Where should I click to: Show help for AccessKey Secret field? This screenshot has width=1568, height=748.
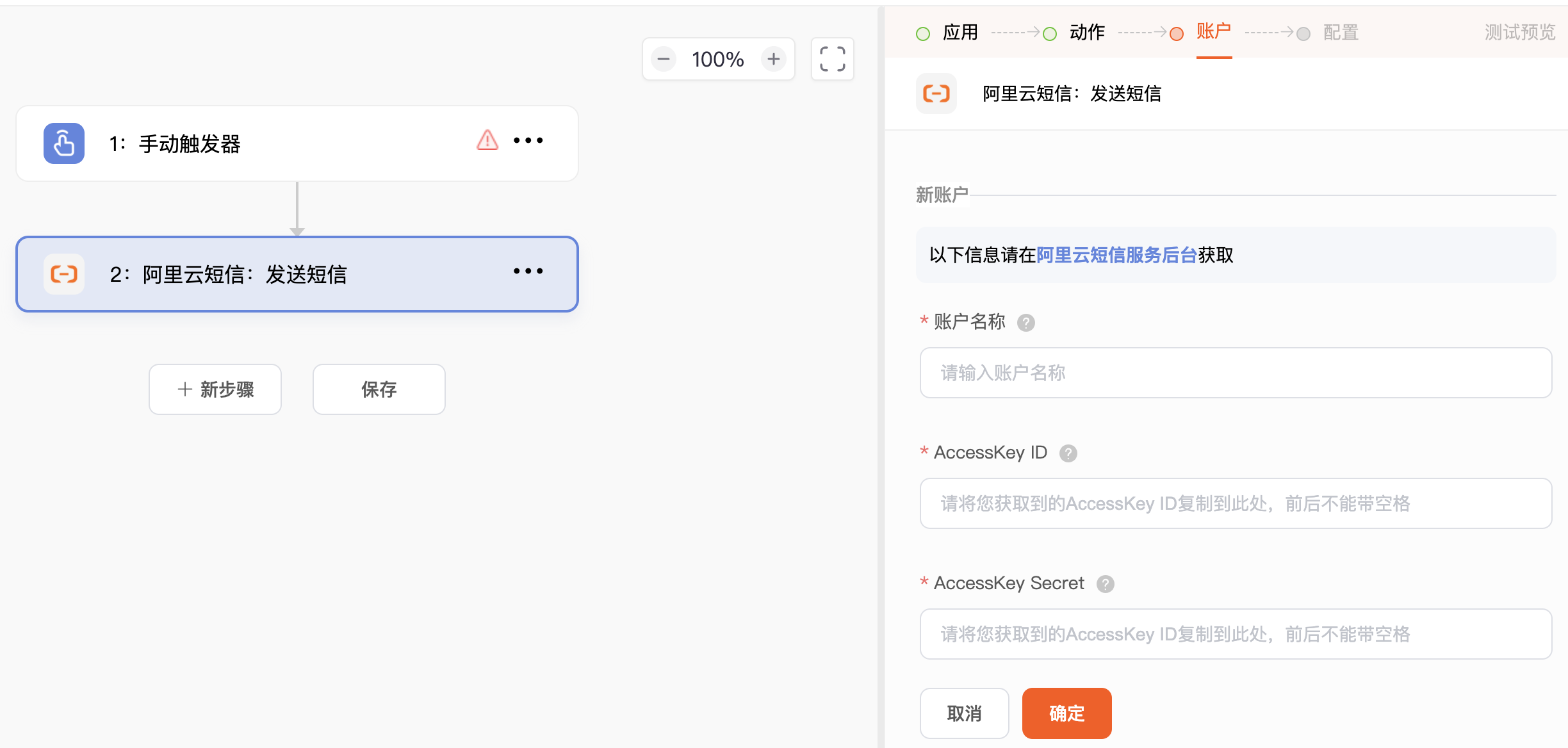[x=1106, y=584]
